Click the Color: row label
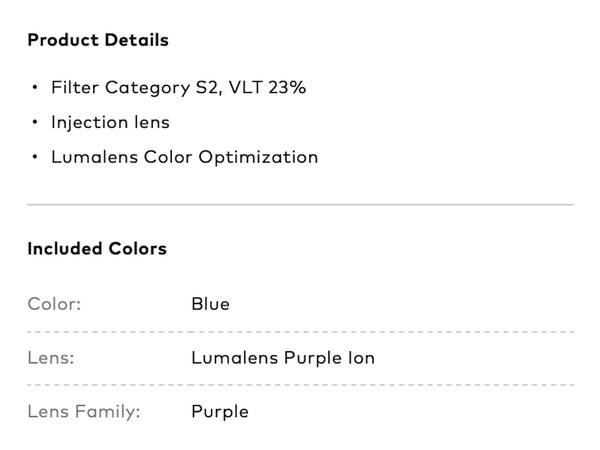The width and height of the screenshot is (600, 450). pos(54,303)
